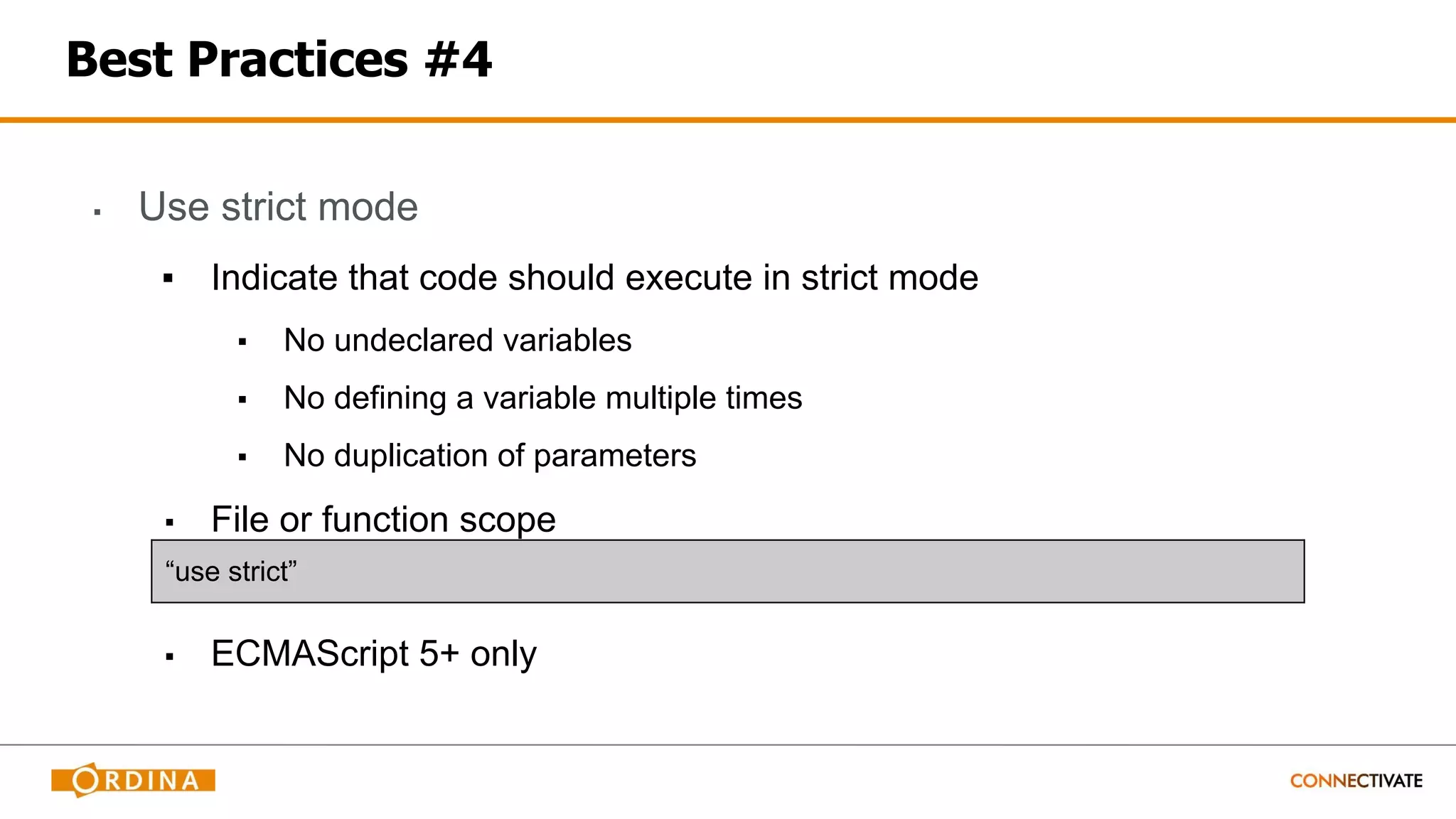Viewport: 1456px width, 819px height.
Task: Click the "File or function scope" text
Action: click(x=383, y=519)
